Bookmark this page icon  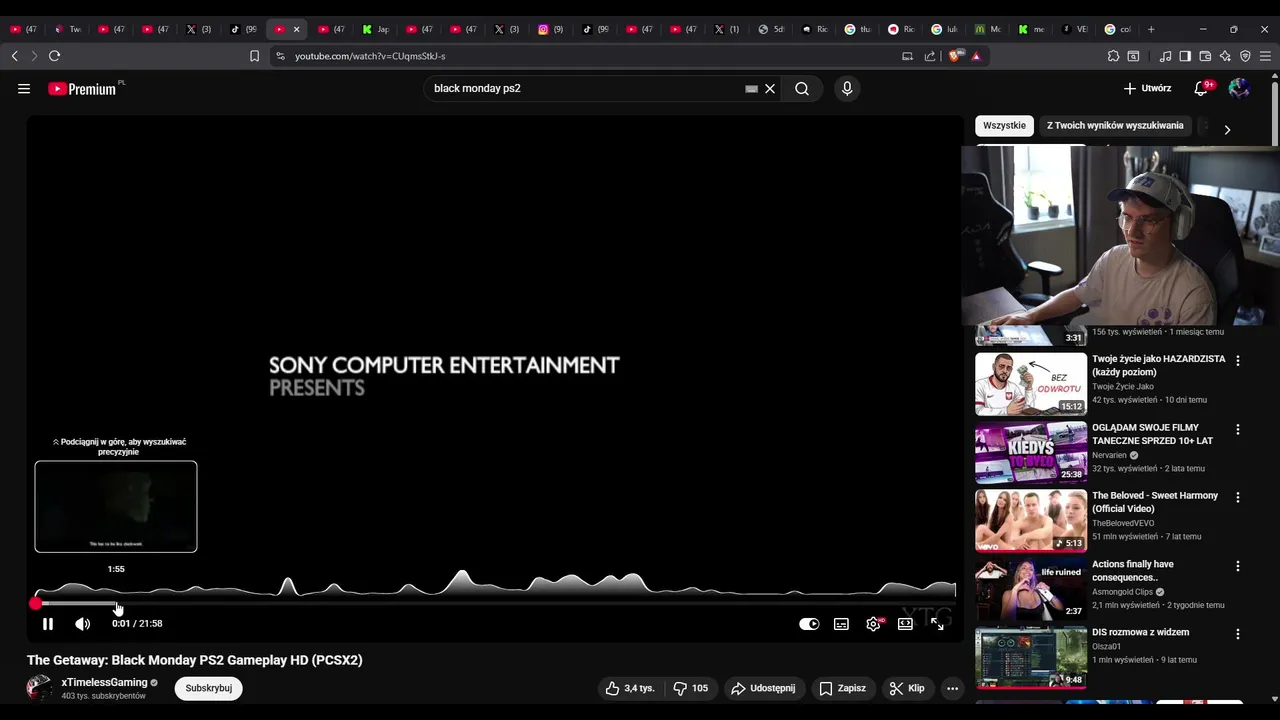[x=254, y=56]
